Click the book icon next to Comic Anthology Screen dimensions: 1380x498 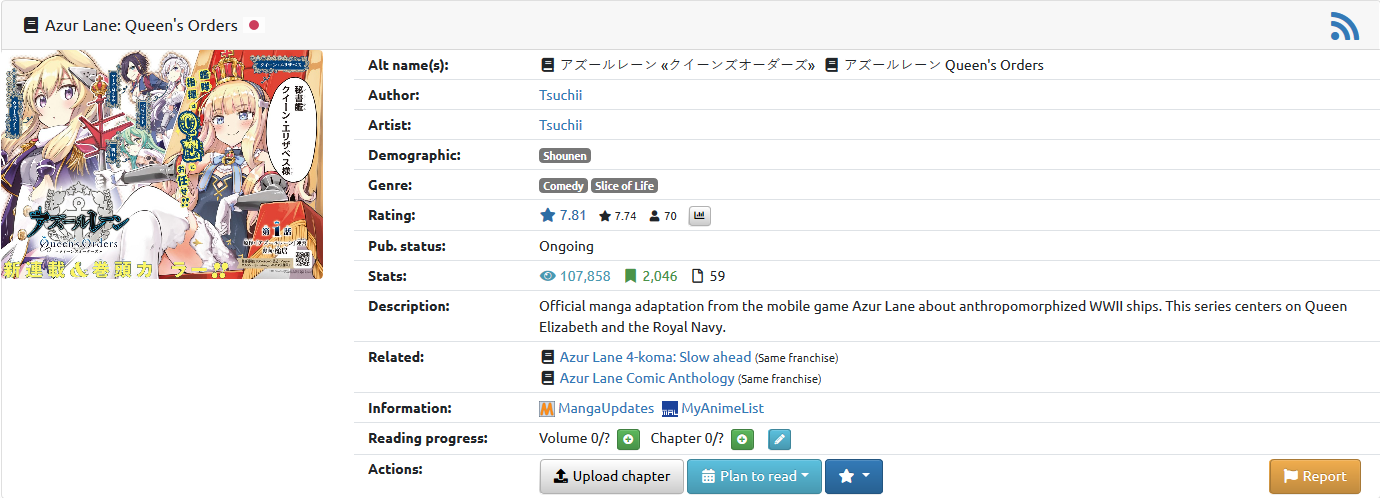pyautogui.click(x=547, y=379)
